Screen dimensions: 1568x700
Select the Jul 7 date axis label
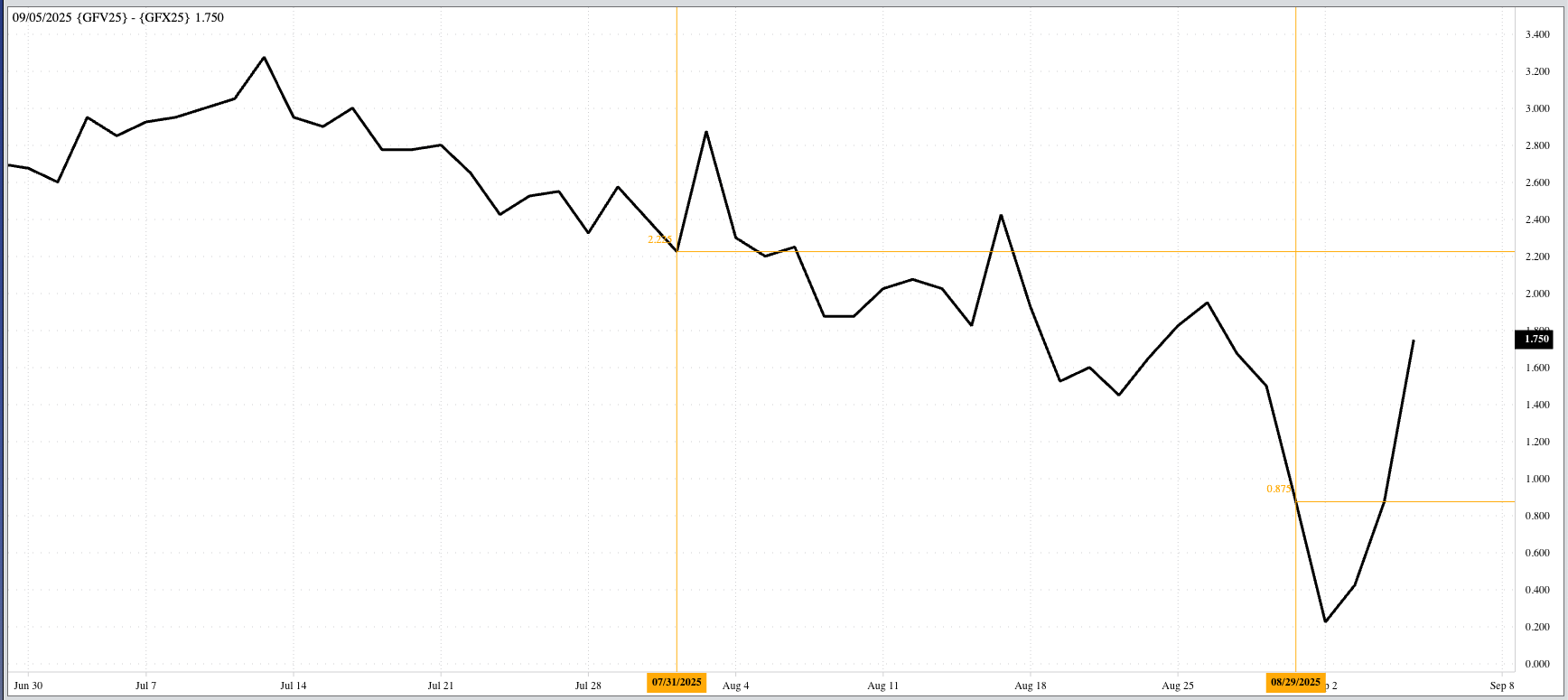tap(145, 686)
